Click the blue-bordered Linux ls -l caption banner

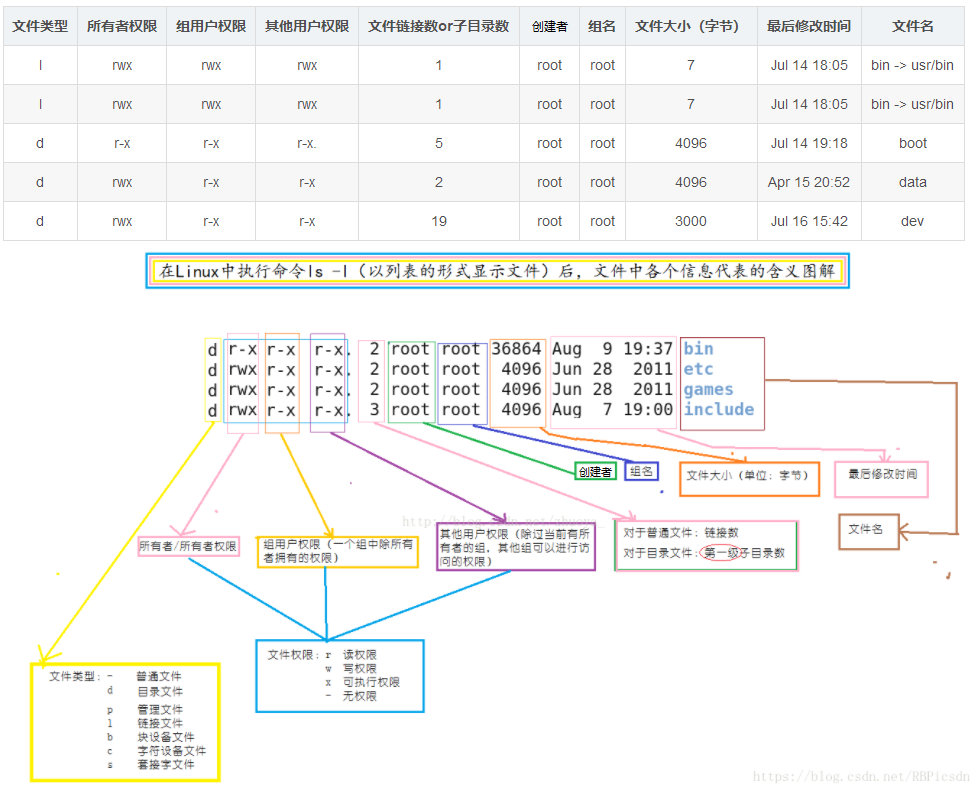pyautogui.click(x=497, y=271)
